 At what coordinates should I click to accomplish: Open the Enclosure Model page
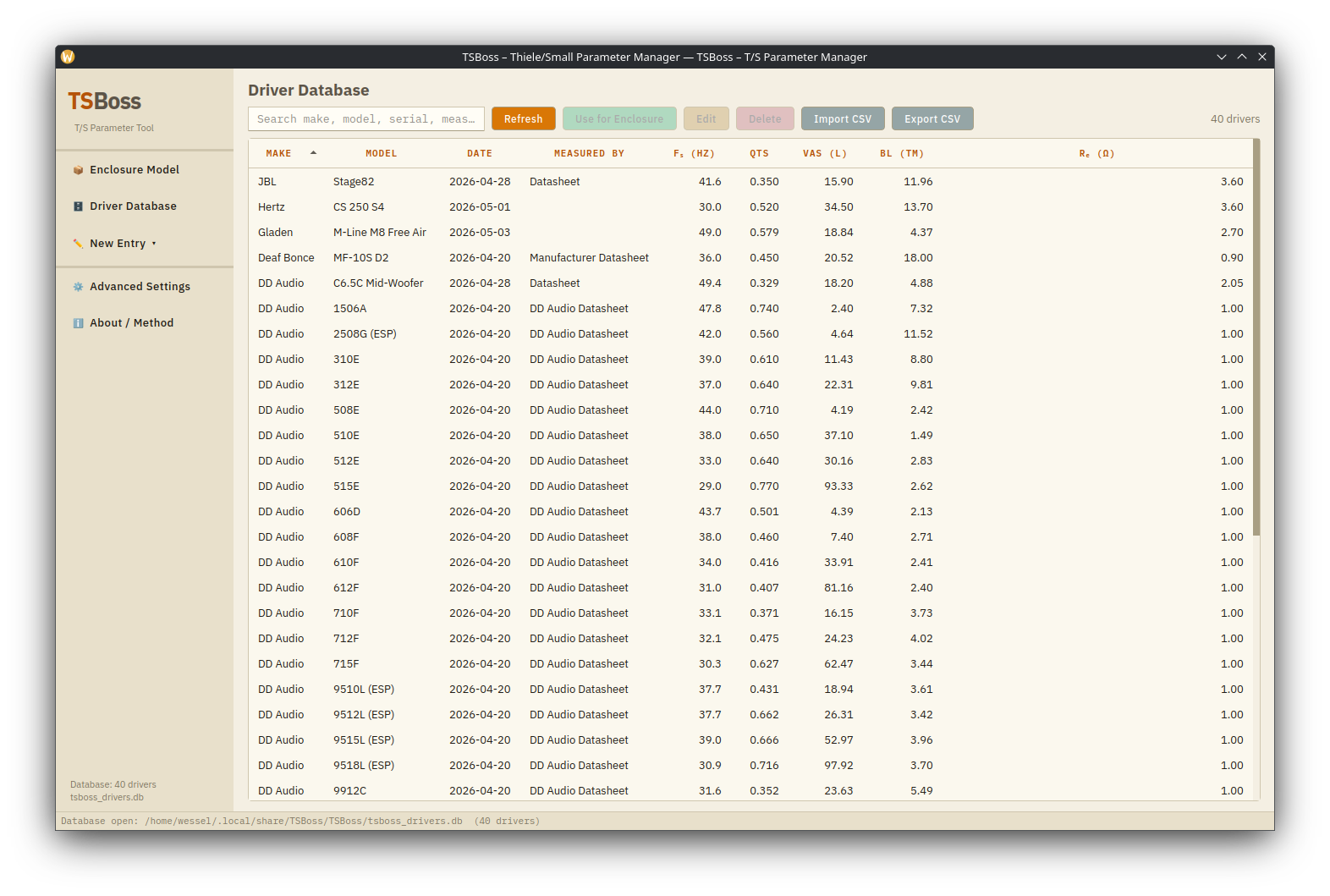(145, 170)
